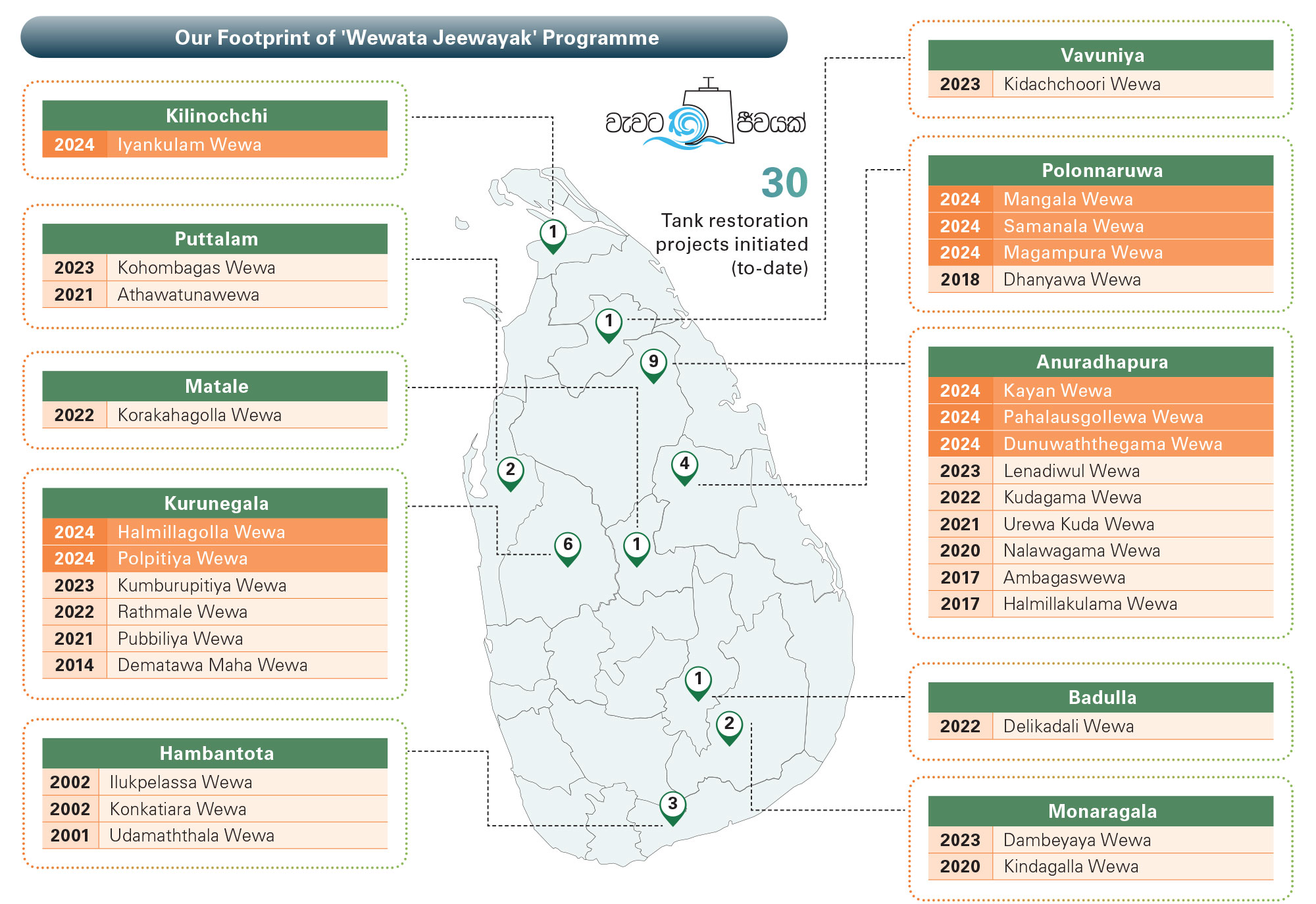The height and width of the screenshot is (904, 1316).
Task: Click the Dambeyaya Wewa row
Action: coord(1101,840)
